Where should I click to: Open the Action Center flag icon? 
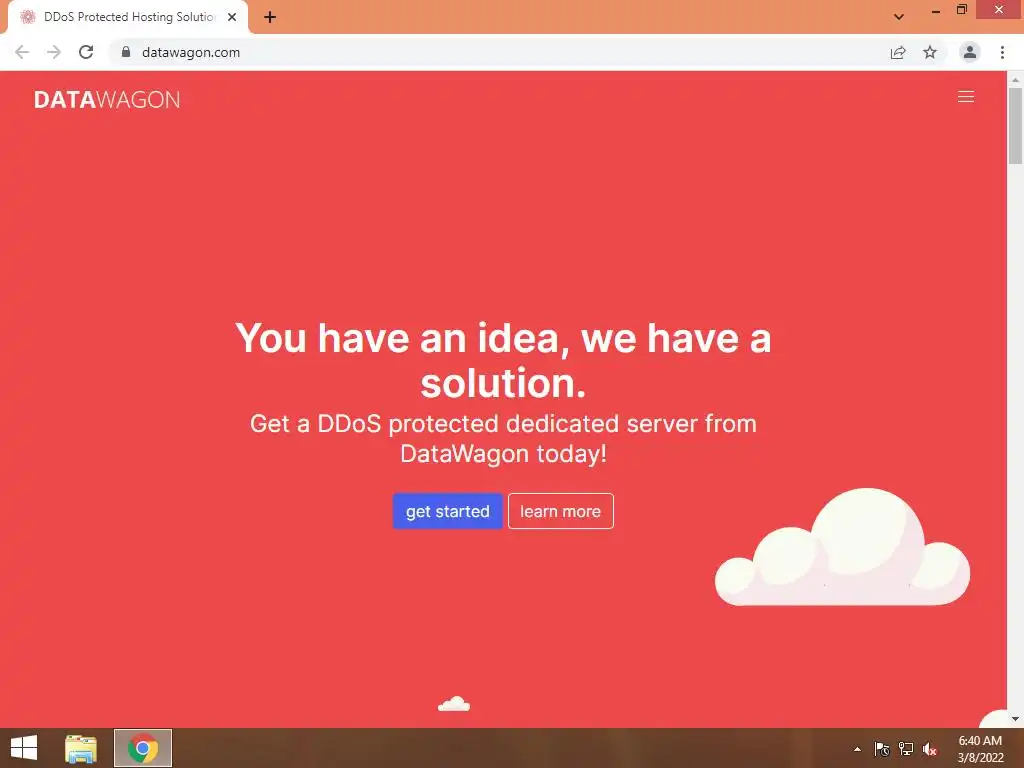(x=882, y=749)
